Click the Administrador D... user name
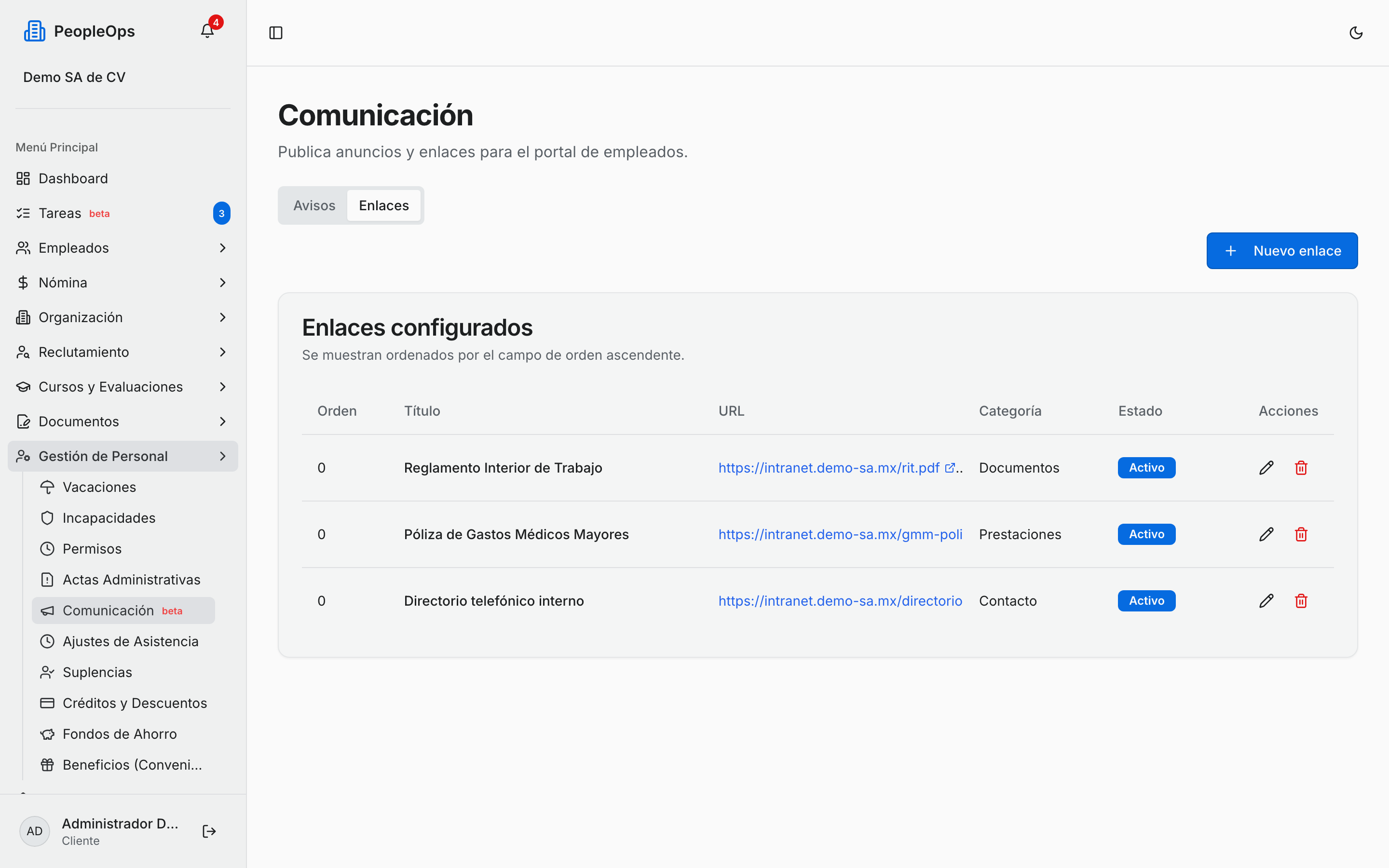This screenshot has height=868, width=1389. click(x=120, y=824)
